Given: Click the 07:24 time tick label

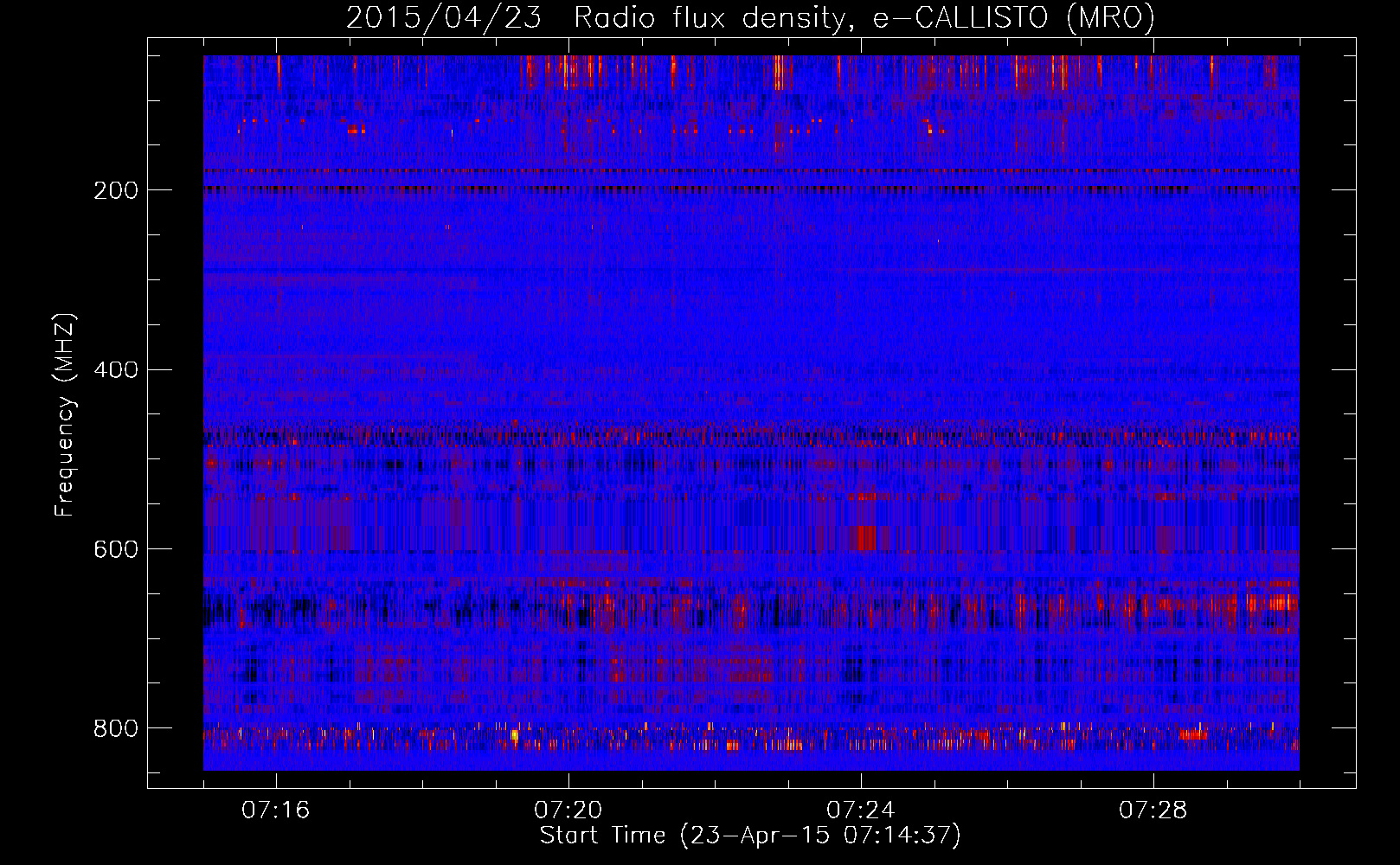Looking at the screenshot, I should click(861, 811).
